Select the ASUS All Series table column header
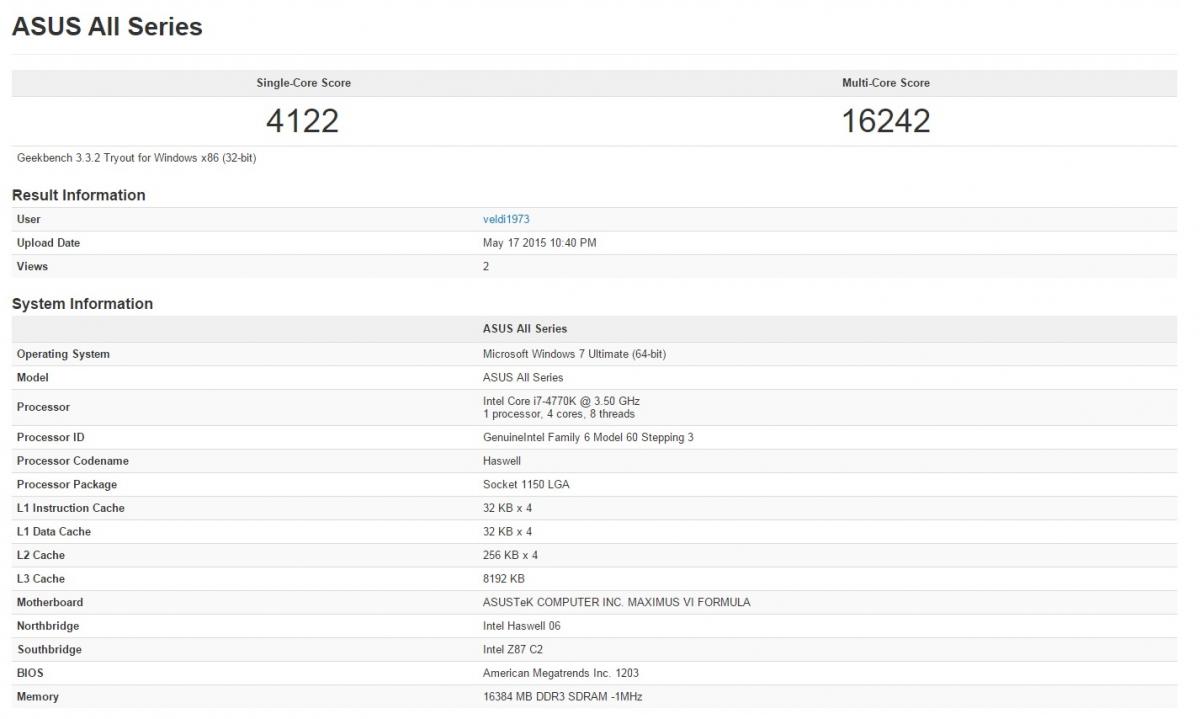Viewport: 1200px width, 719px height. coord(525,329)
